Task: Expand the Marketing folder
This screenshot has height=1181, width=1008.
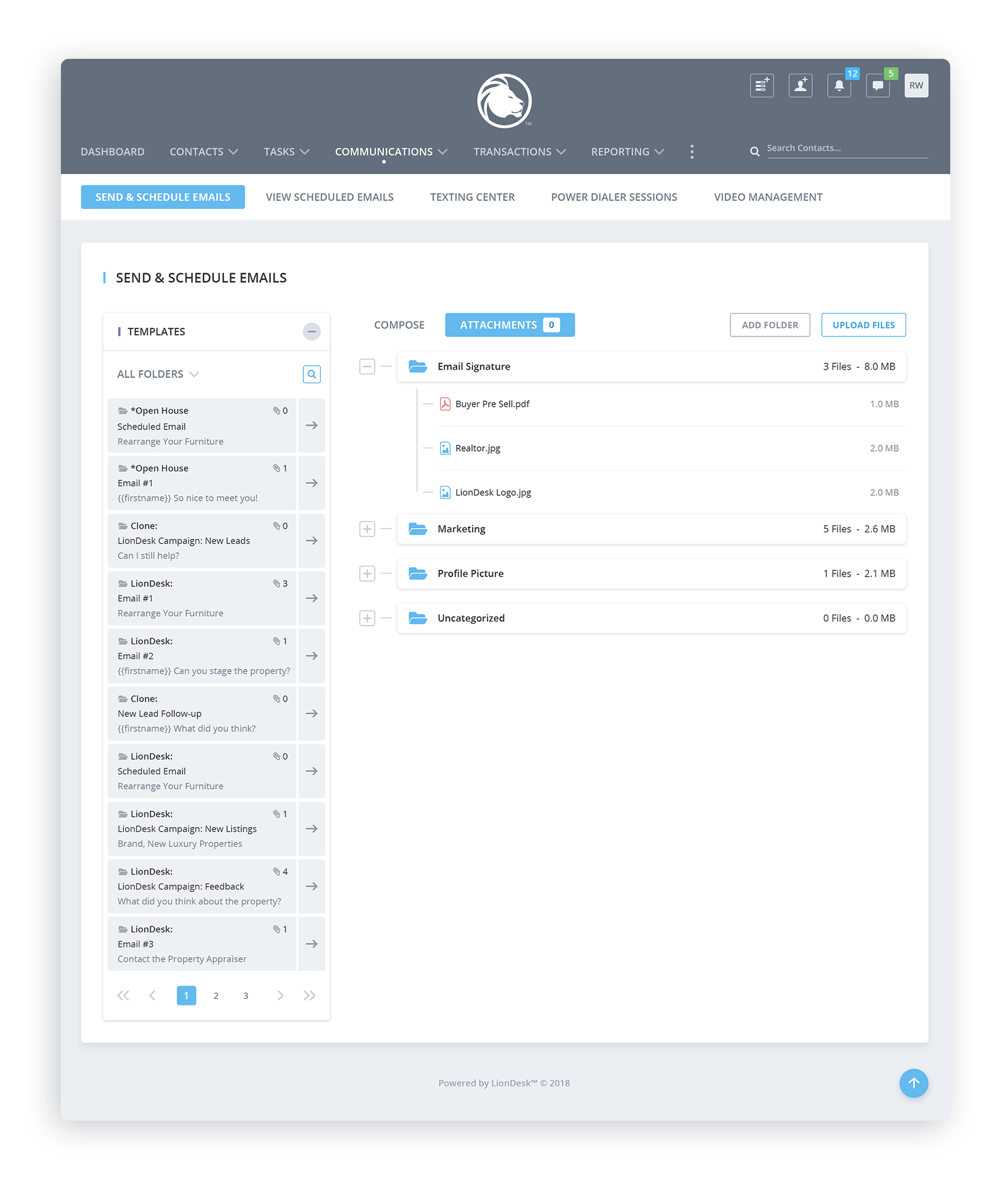Action: (367, 529)
